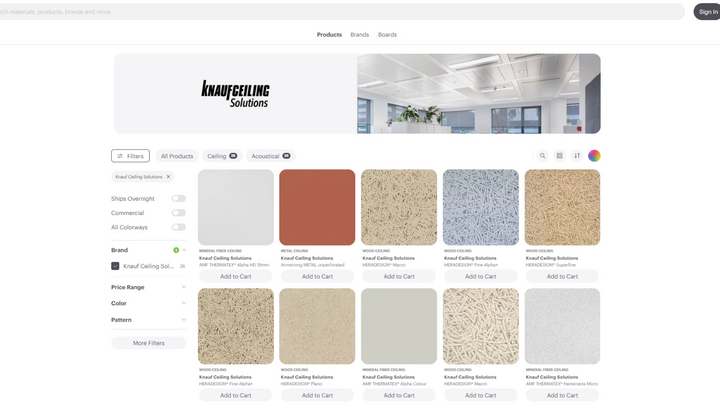The height and width of the screenshot is (405, 720).
Task: Add HERADESIGN Plano to cart
Action: tap(317, 395)
